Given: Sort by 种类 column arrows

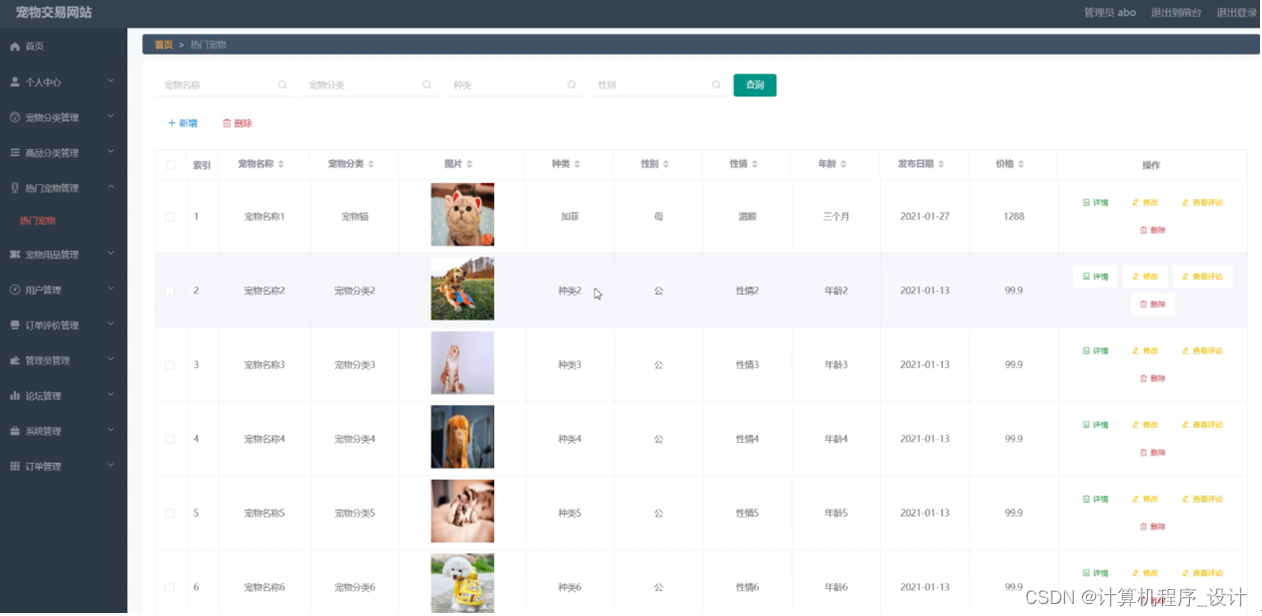Looking at the screenshot, I should (577, 164).
